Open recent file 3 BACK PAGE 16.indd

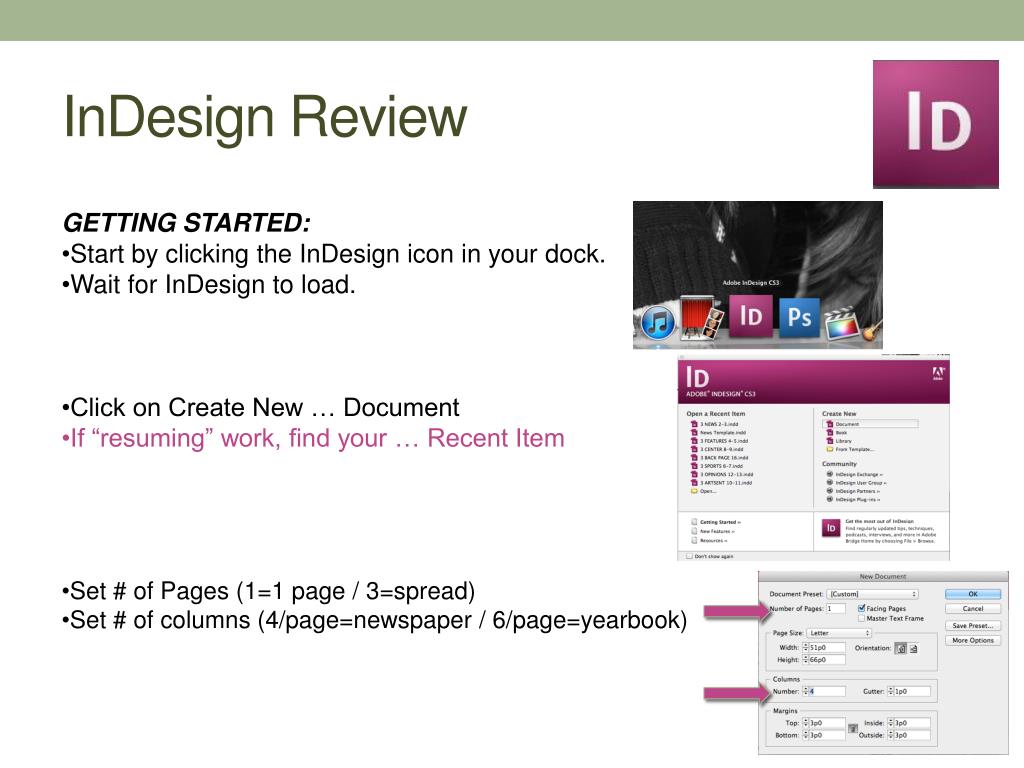(719, 458)
